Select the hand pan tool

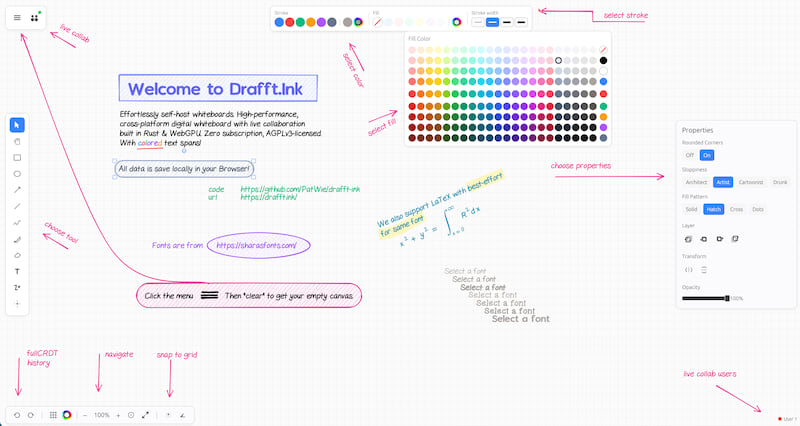[x=17, y=141]
